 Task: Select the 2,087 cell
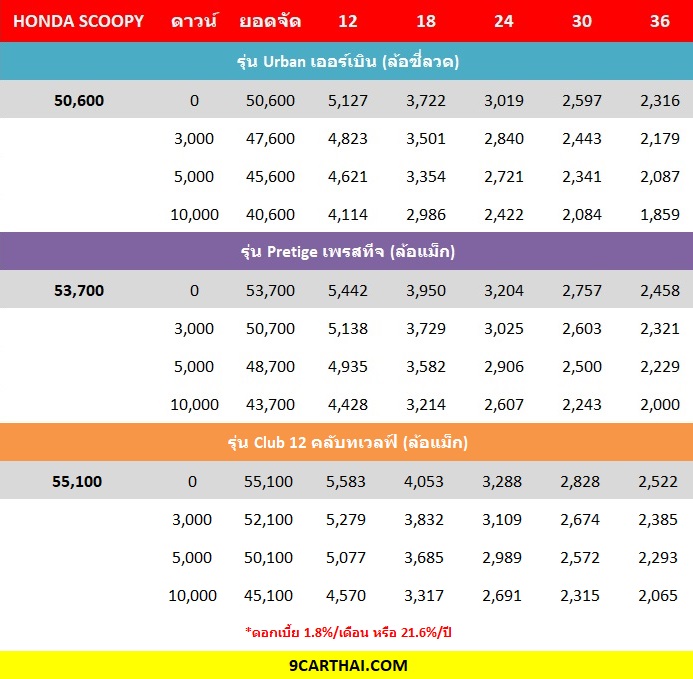[660, 177]
